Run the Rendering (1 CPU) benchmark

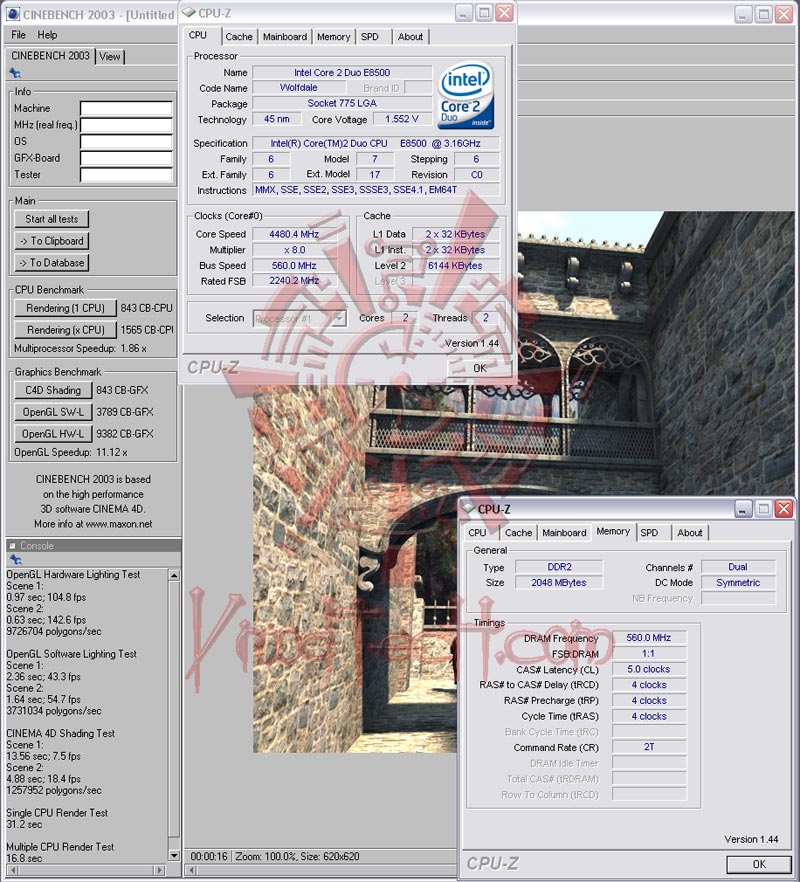(65, 308)
